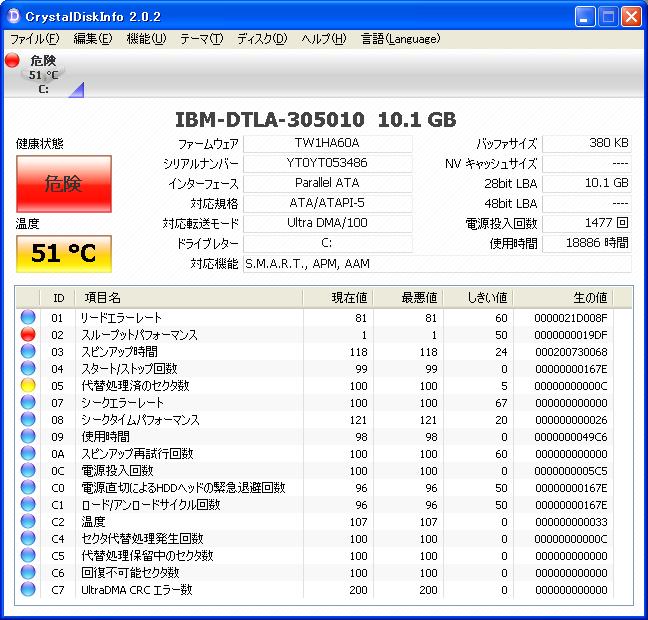Click the raw value 0000021D008F
Image resolution: width=648 pixels, height=620 pixels.
[x=571, y=318]
